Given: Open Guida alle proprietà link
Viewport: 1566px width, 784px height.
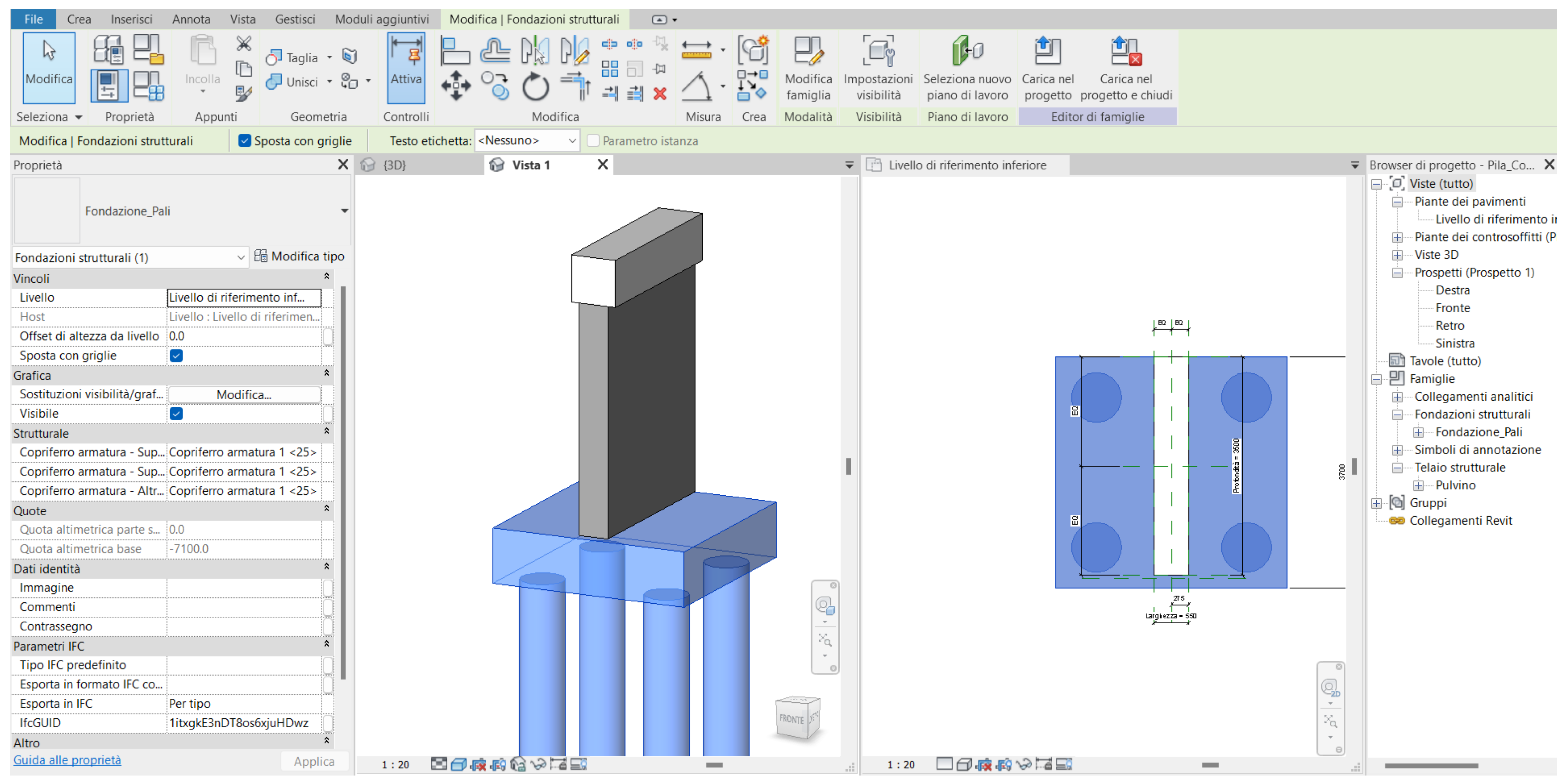Looking at the screenshot, I should coord(67,760).
